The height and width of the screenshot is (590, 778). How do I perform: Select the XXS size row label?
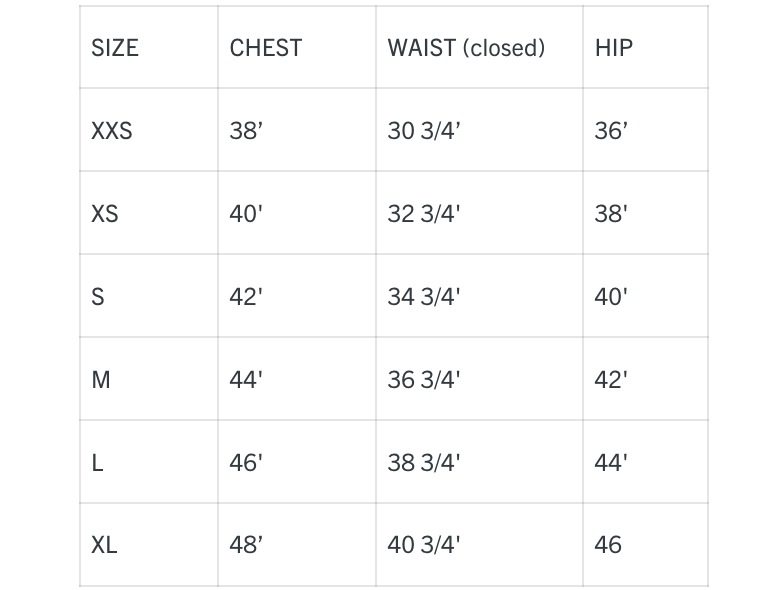point(112,131)
